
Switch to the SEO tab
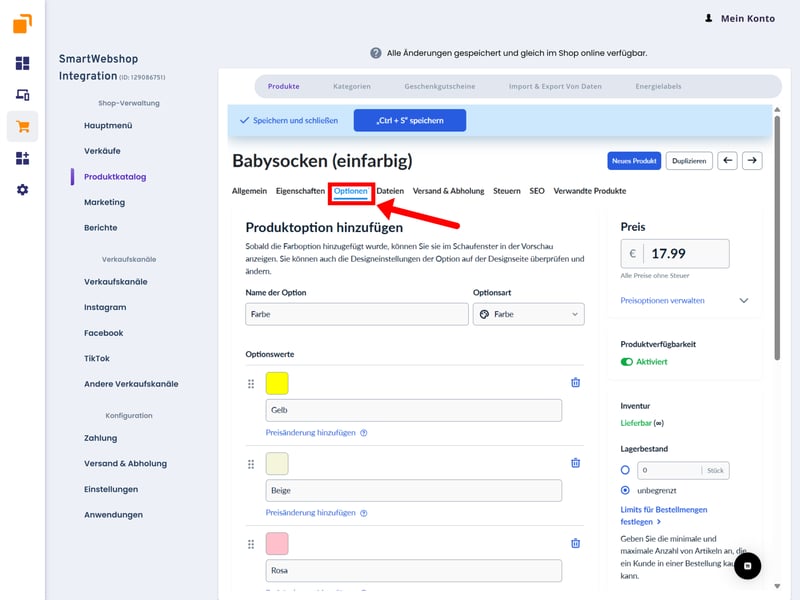[537, 191]
